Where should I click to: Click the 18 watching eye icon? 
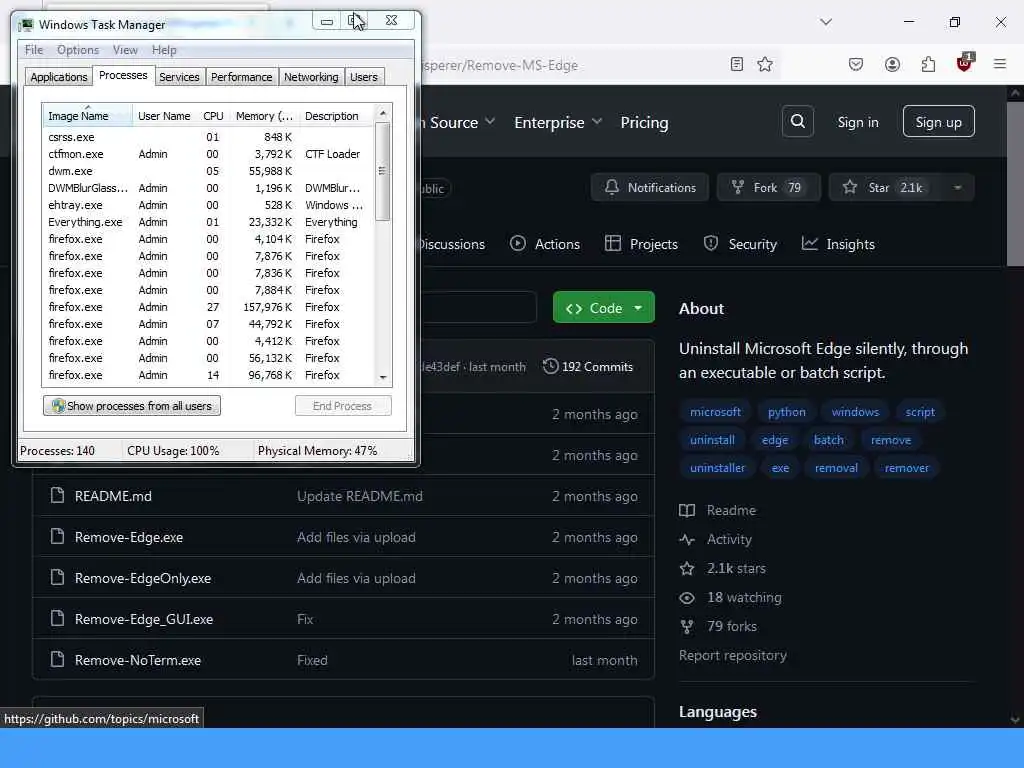(x=687, y=598)
